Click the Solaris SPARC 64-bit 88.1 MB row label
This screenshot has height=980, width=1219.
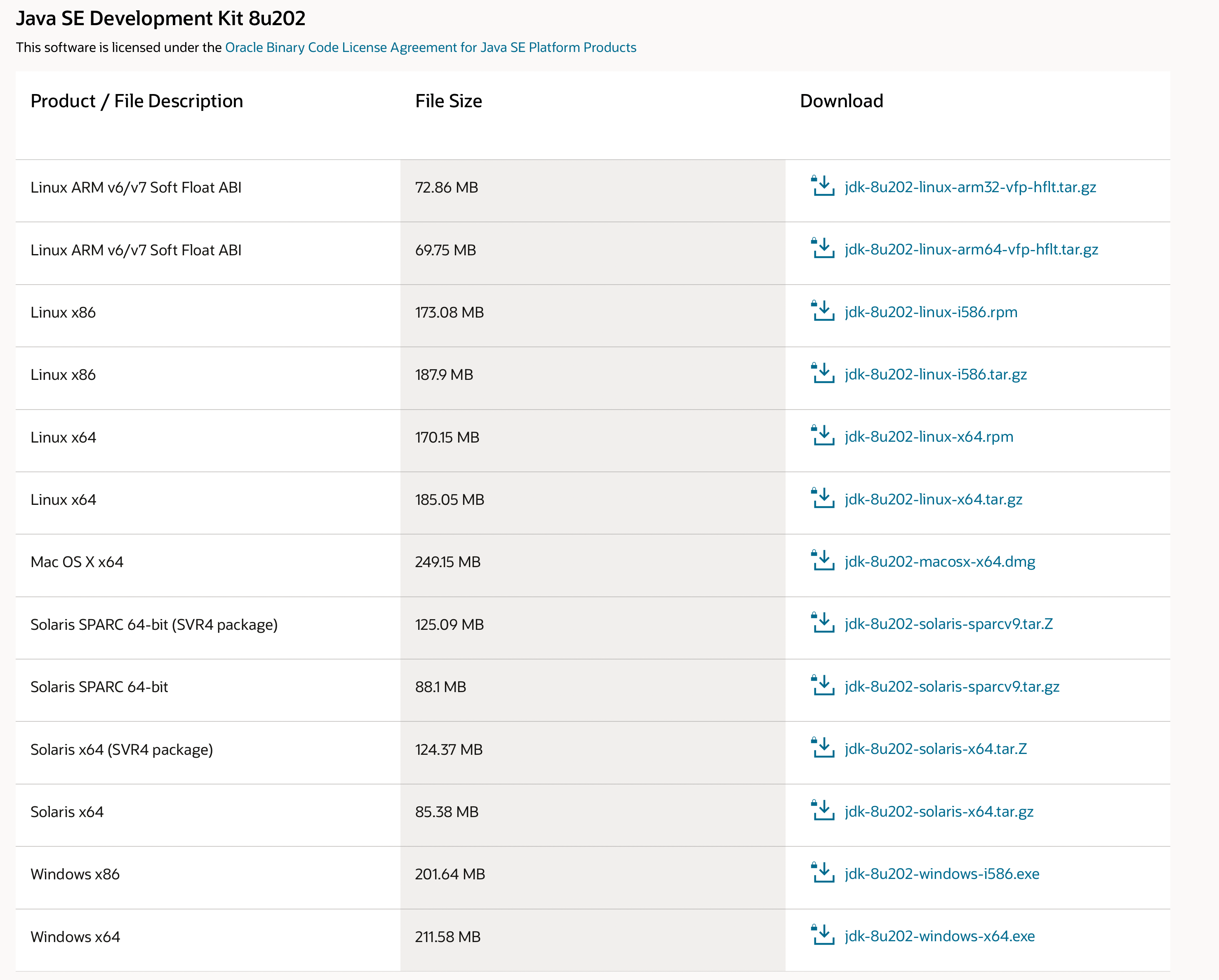(x=99, y=687)
